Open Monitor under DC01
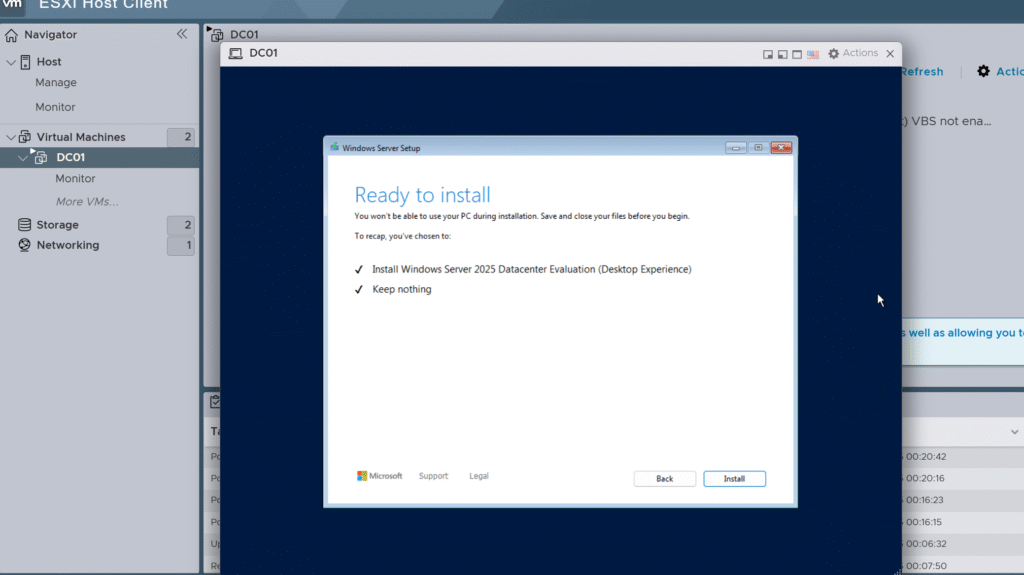The width and height of the screenshot is (1024, 575). (75, 179)
